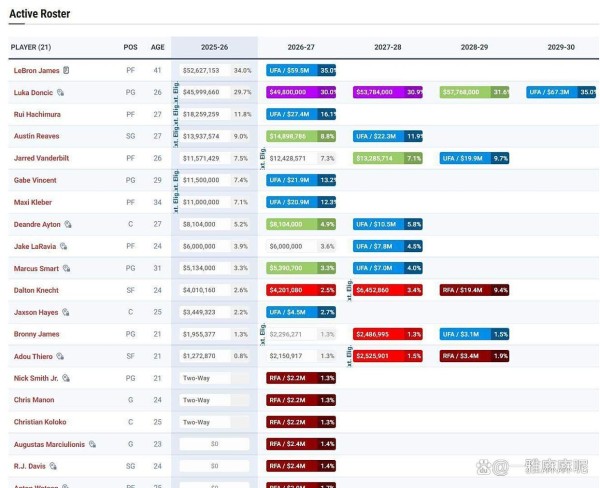The image size is (600, 488).
Task: Click the 2025-26 season column header
Action: [x=214, y=47]
